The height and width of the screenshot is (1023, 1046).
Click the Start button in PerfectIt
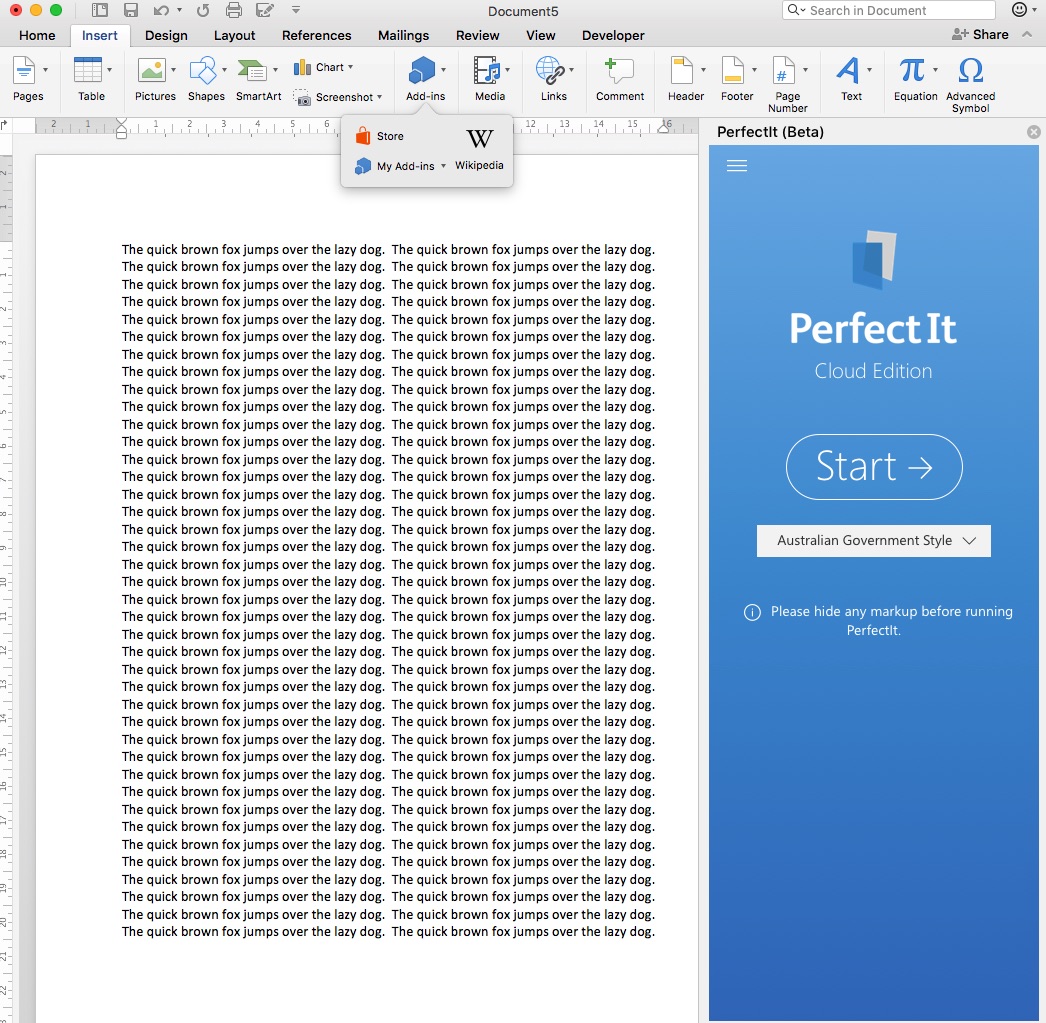coord(874,467)
